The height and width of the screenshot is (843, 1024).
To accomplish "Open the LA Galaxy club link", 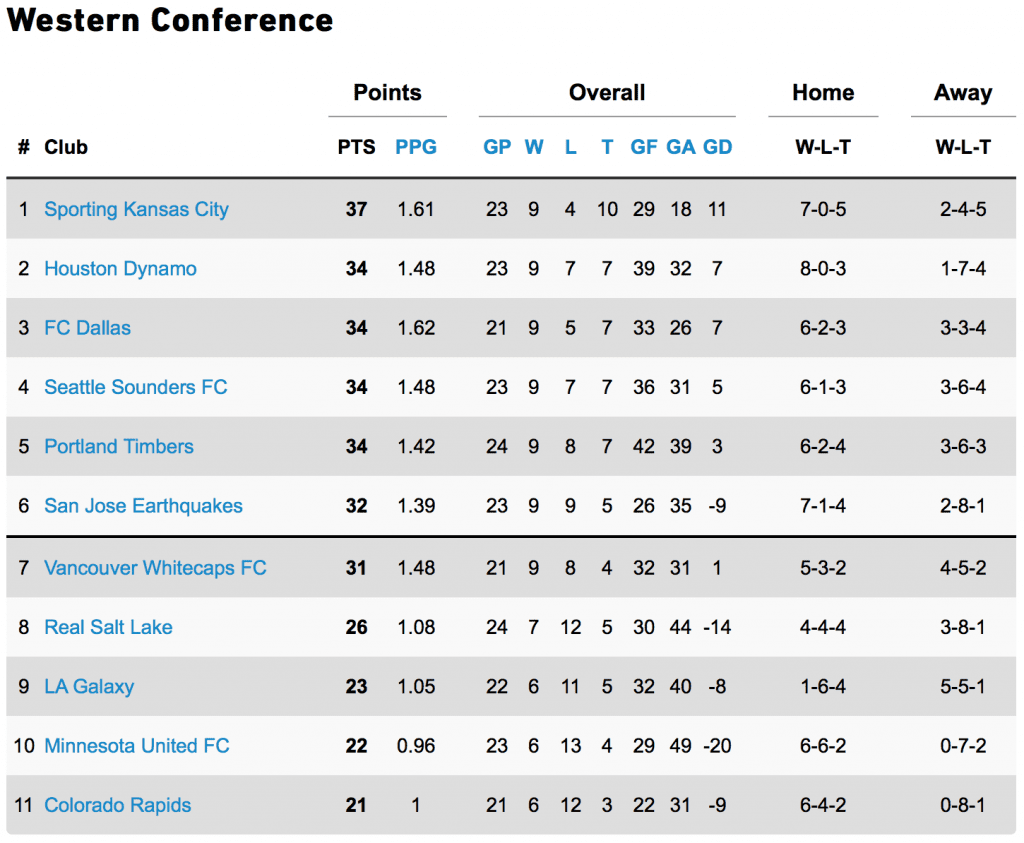I will coord(89,687).
